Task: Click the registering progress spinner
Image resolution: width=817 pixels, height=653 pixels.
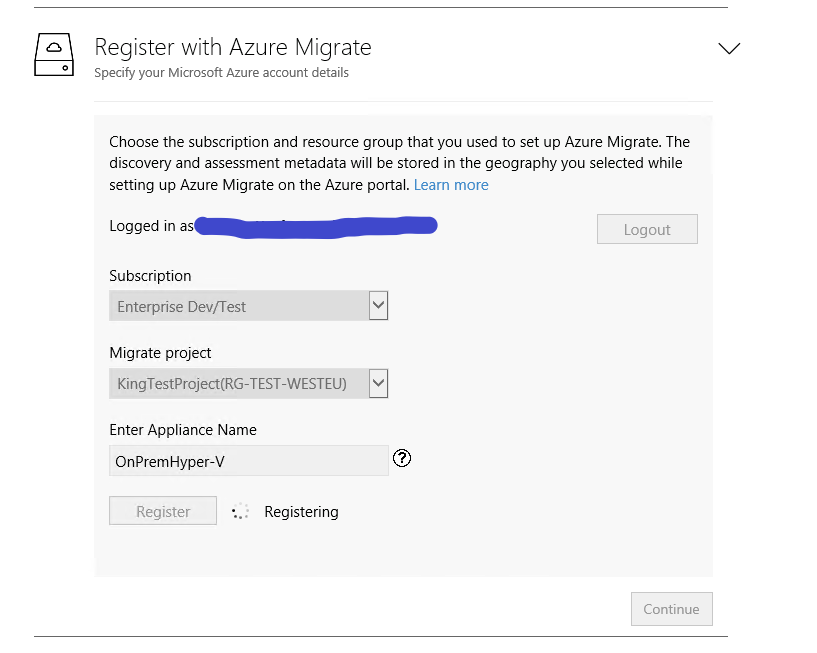Action: point(240,512)
